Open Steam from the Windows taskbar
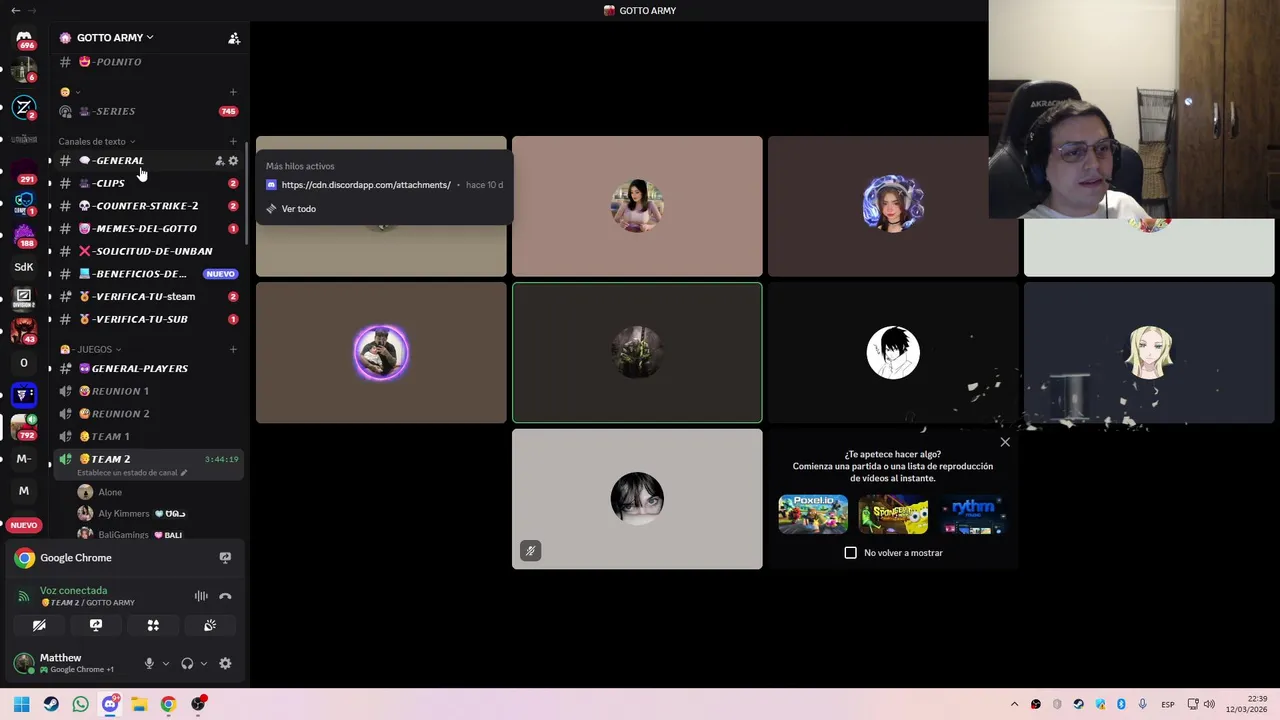The height and width of the screenshot is (720, 1280). pyautogui.click(x=51, y=704)
